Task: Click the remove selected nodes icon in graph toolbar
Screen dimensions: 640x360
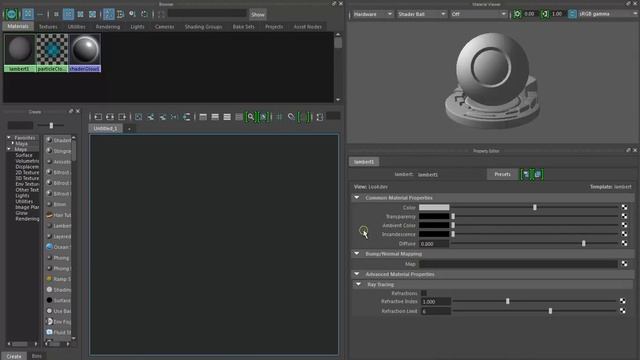Action: click(162, 117)
